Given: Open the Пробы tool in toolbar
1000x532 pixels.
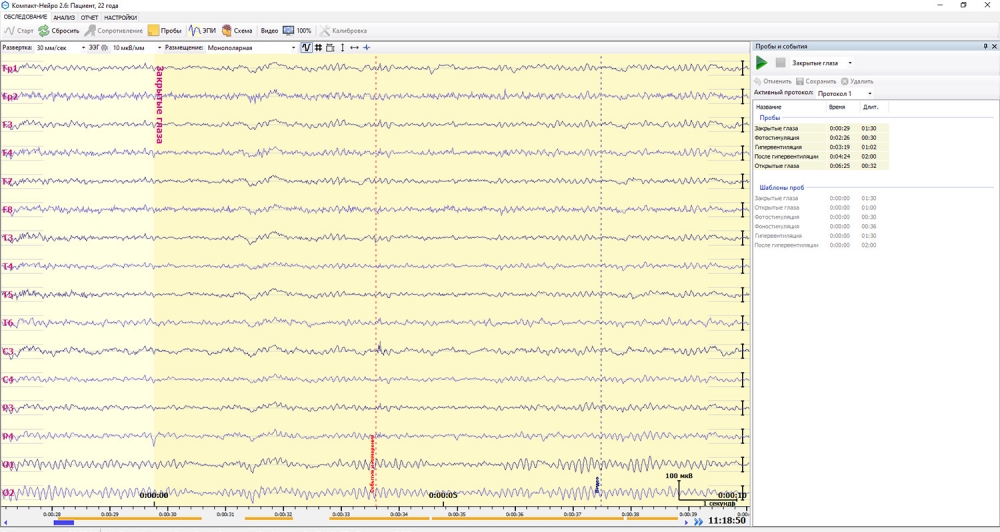Looking at the screenshot, I should coord(153,31).
